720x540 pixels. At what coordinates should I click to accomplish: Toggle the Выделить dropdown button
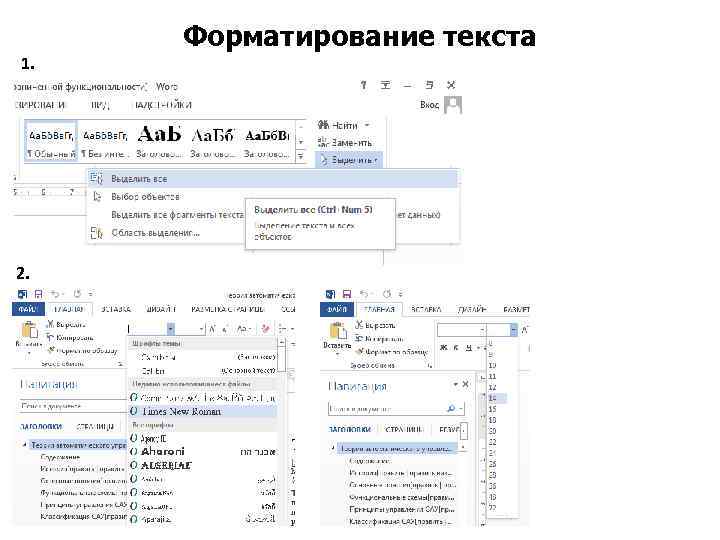click(349, 160)
